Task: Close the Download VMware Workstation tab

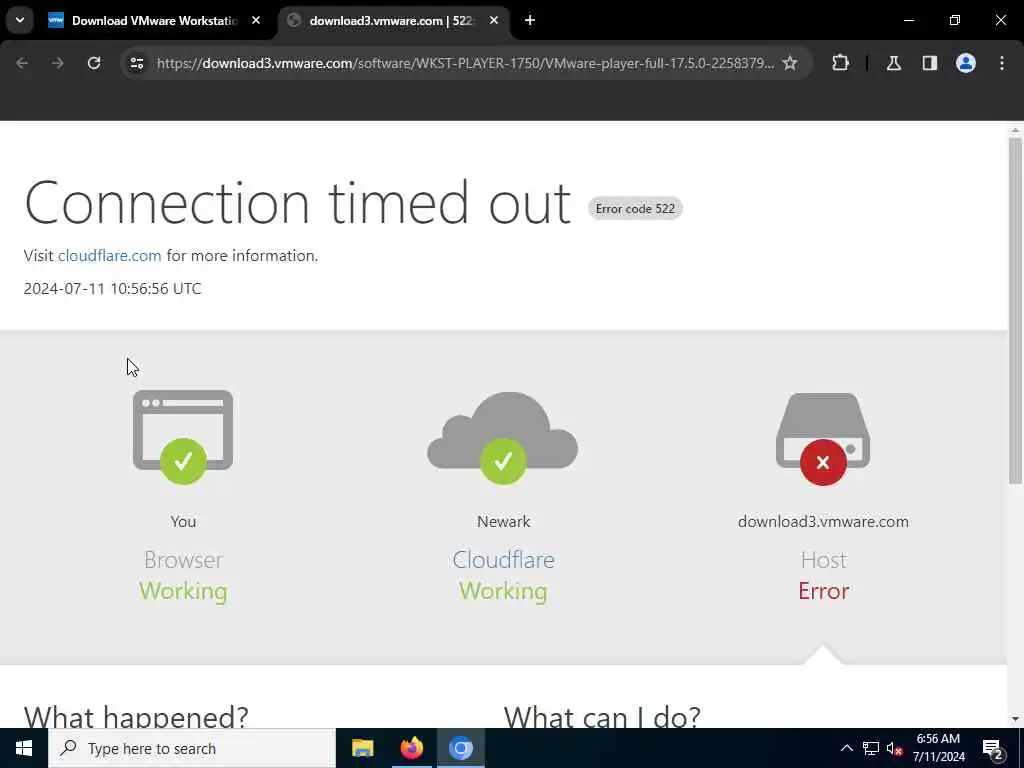Action: point(256,21)
